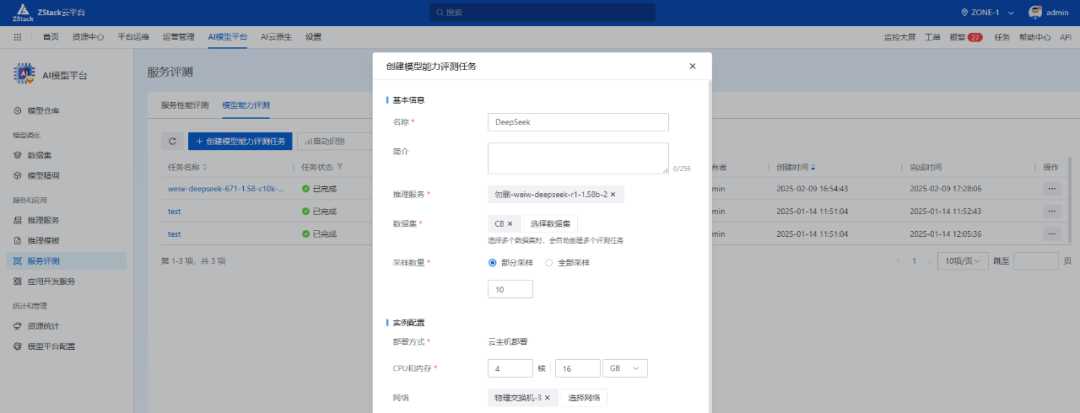
Task: Click the top search box
Action: pos(542,12)
